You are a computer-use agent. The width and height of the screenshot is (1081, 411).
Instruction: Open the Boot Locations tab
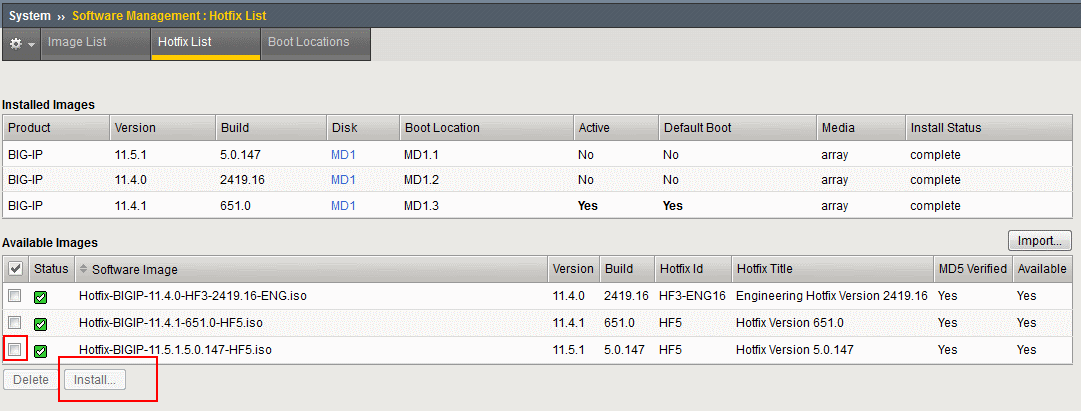pyautogui.click(x=316, y=43)
